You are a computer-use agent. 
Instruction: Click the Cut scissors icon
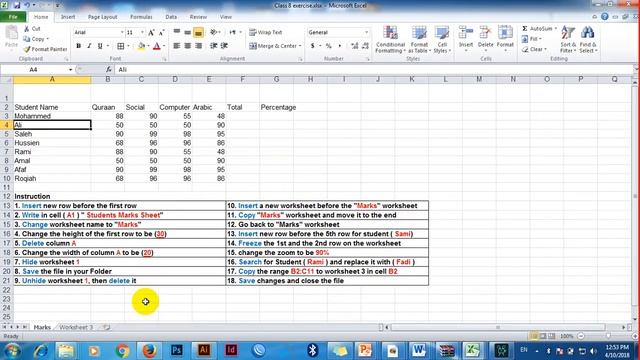pyautogui.click(x=27, y=29)
